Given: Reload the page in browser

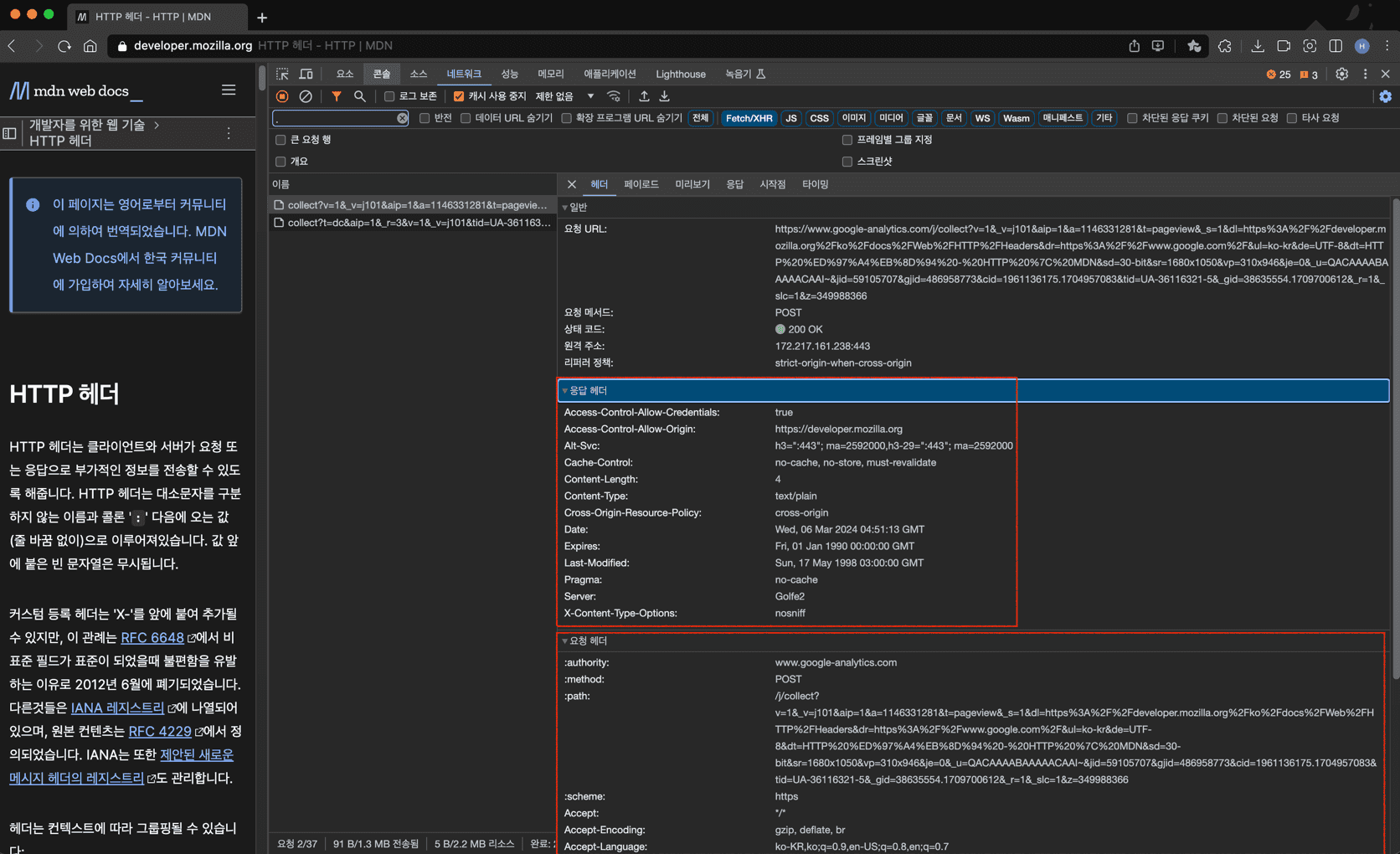Looking at the screenshot, I should point(64,46).
